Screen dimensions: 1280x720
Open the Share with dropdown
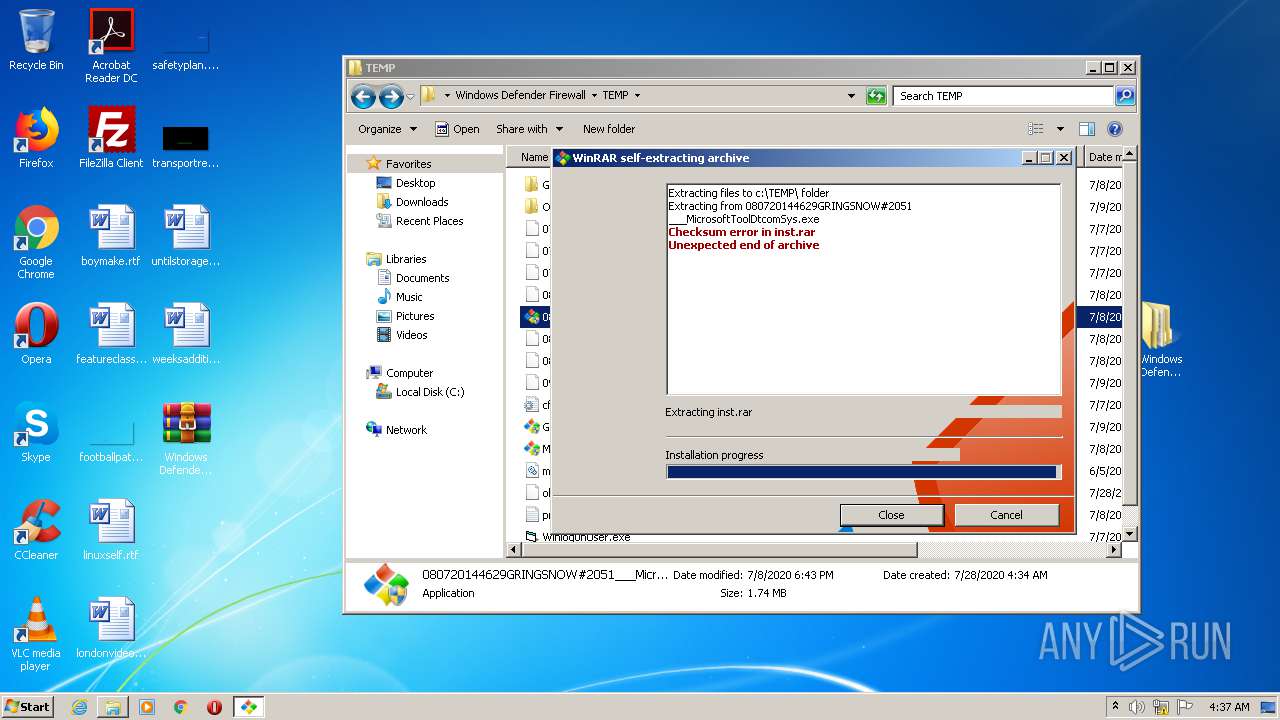click(529, 129)
